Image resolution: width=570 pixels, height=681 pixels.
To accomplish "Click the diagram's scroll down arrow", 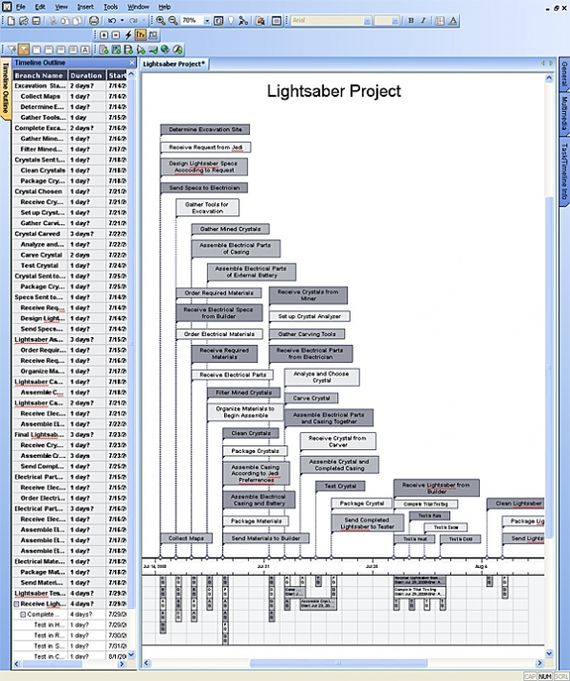I will point(549,653).
